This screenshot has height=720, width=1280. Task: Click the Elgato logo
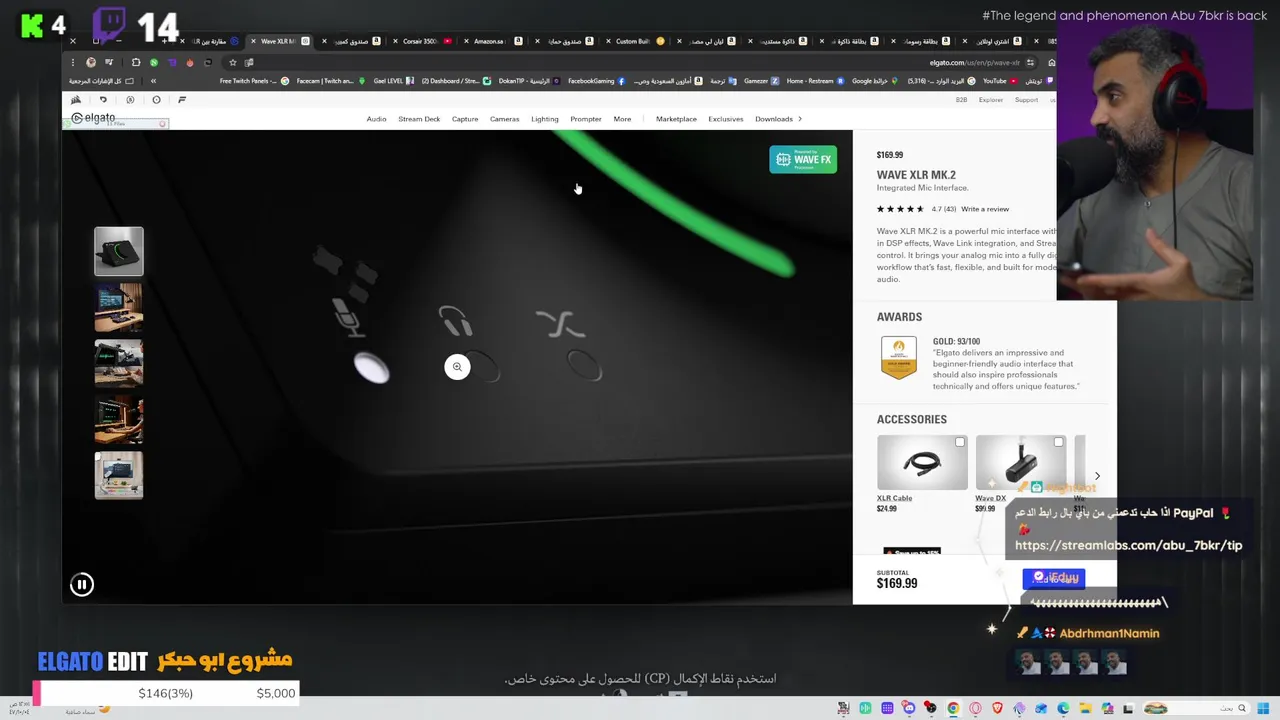click(x=93, y=118)
